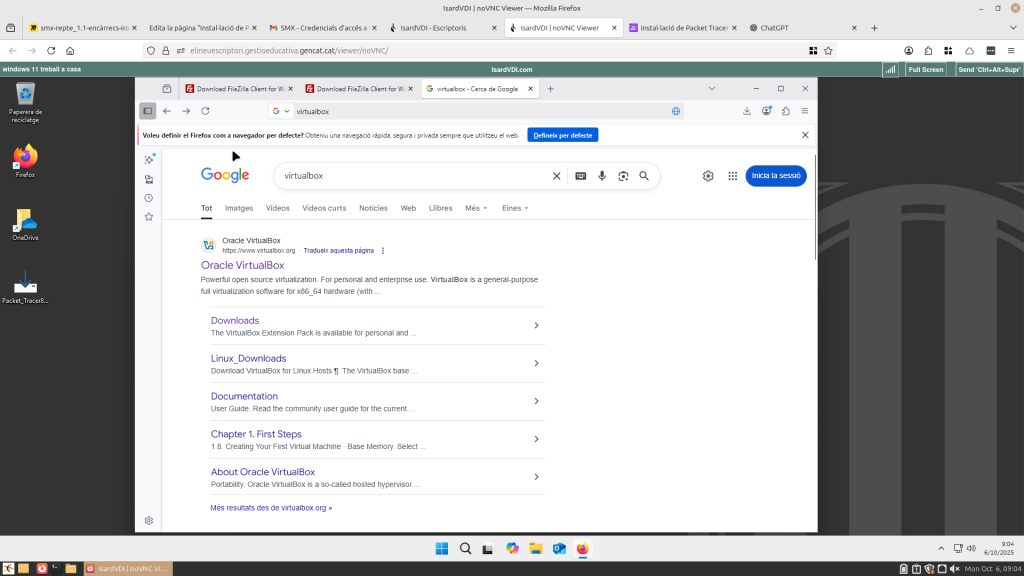Click the Defineix per defecte button

coord(562,134)
